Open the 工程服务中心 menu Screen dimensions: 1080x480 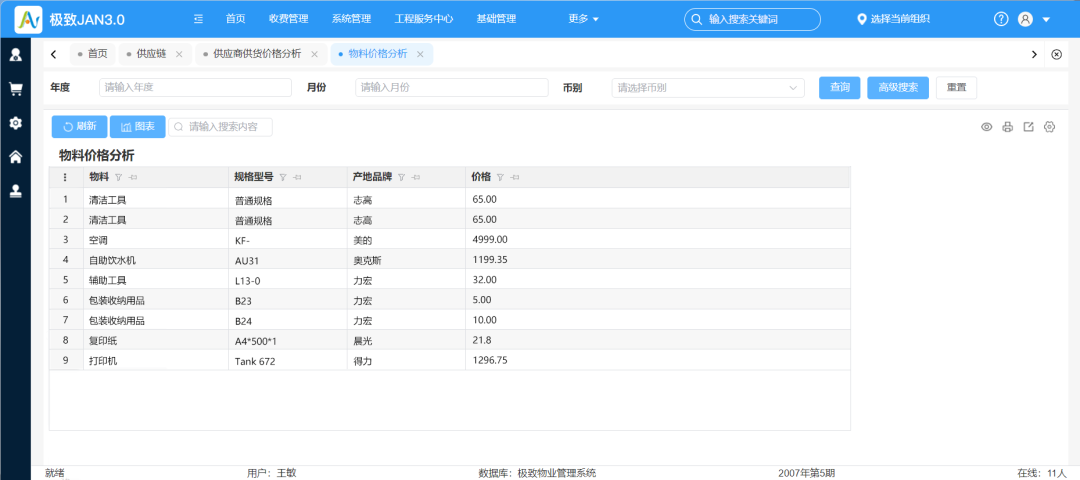424,19
